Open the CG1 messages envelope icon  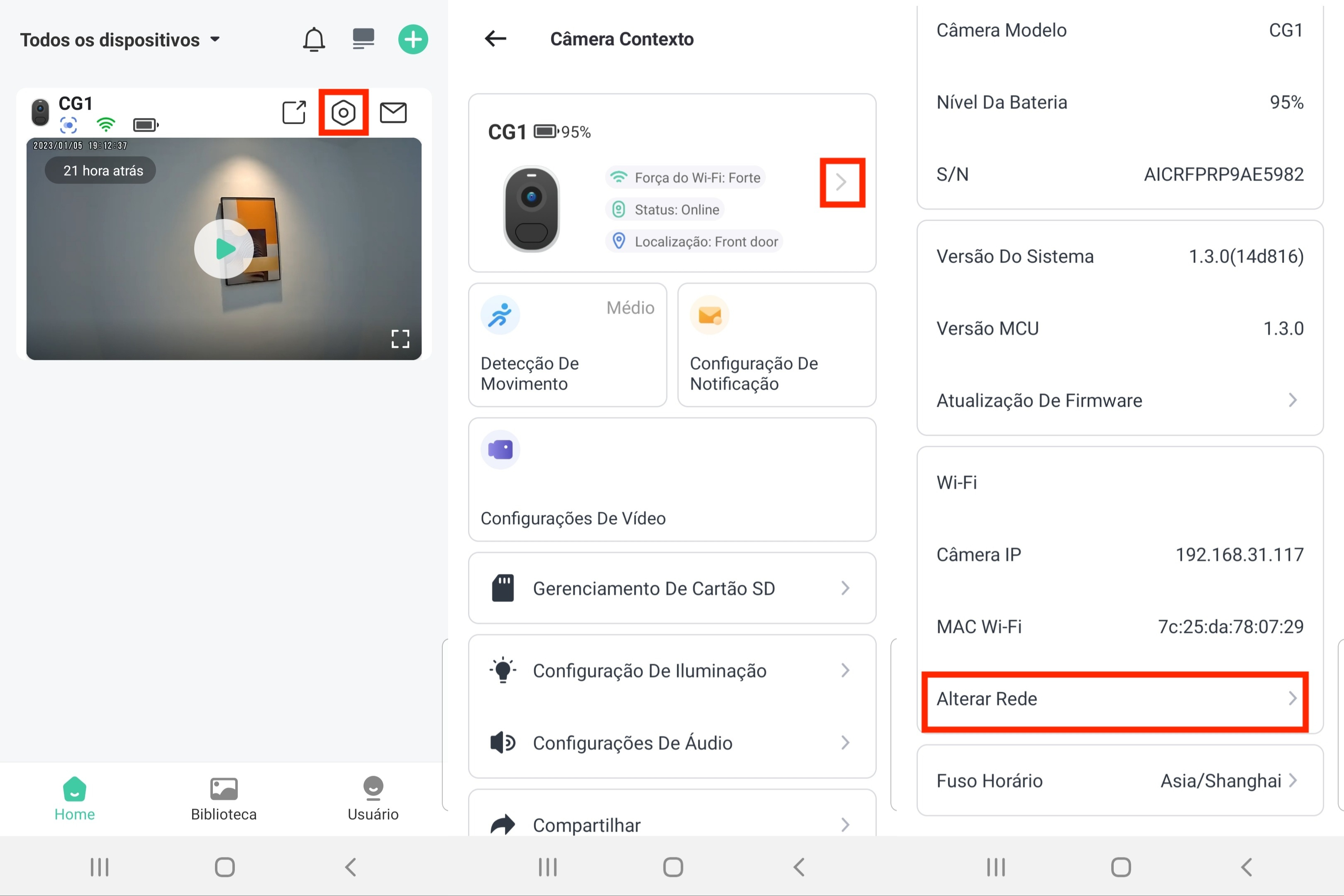point(393,112)
